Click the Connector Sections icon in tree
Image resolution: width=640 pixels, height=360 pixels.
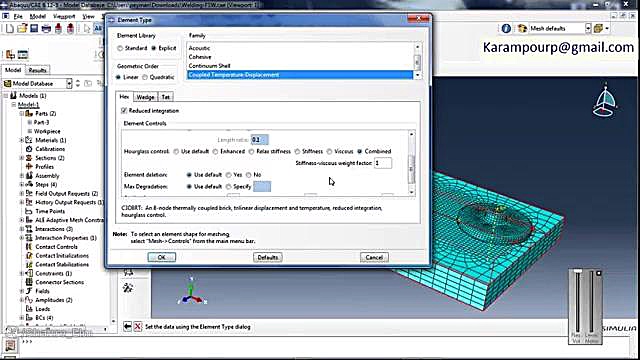(29, 282)
